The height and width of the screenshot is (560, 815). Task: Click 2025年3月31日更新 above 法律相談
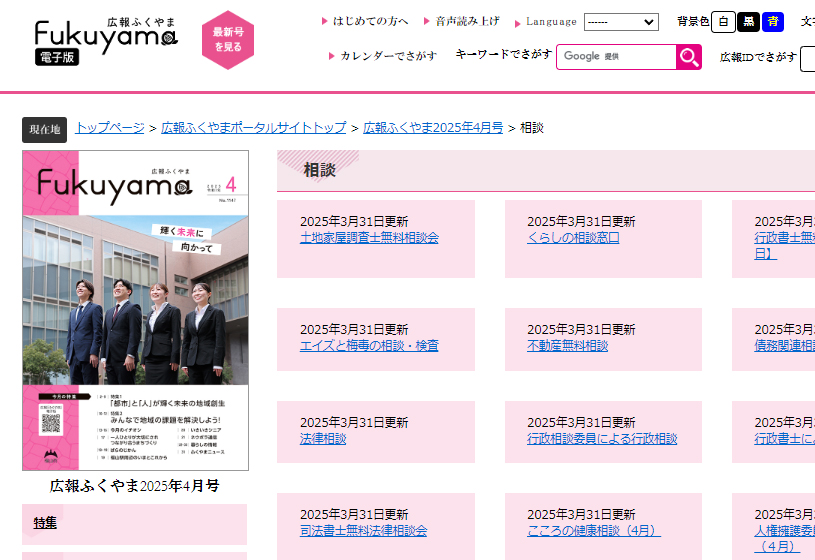point(354,423)
